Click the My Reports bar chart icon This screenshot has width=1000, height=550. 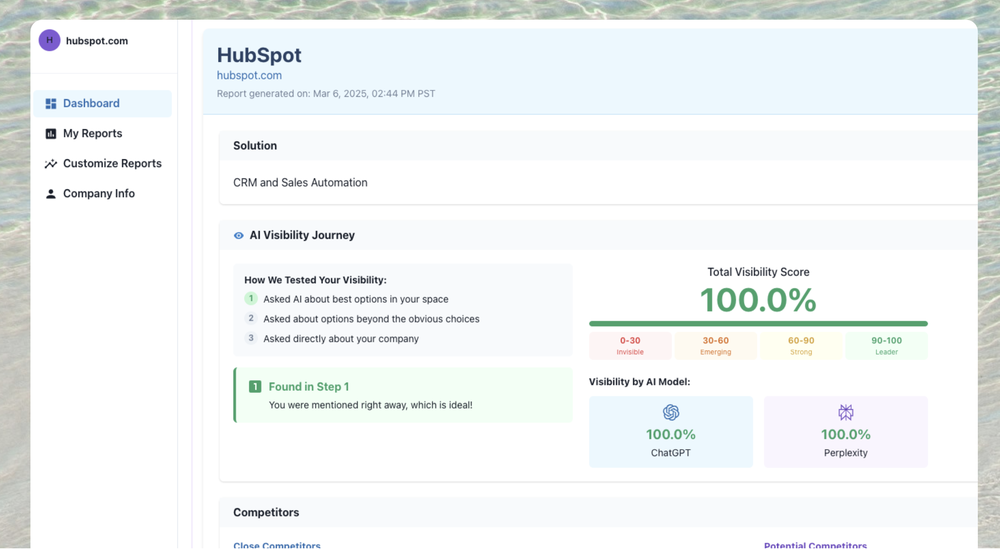pyautogui.click(x=51, y=134)
